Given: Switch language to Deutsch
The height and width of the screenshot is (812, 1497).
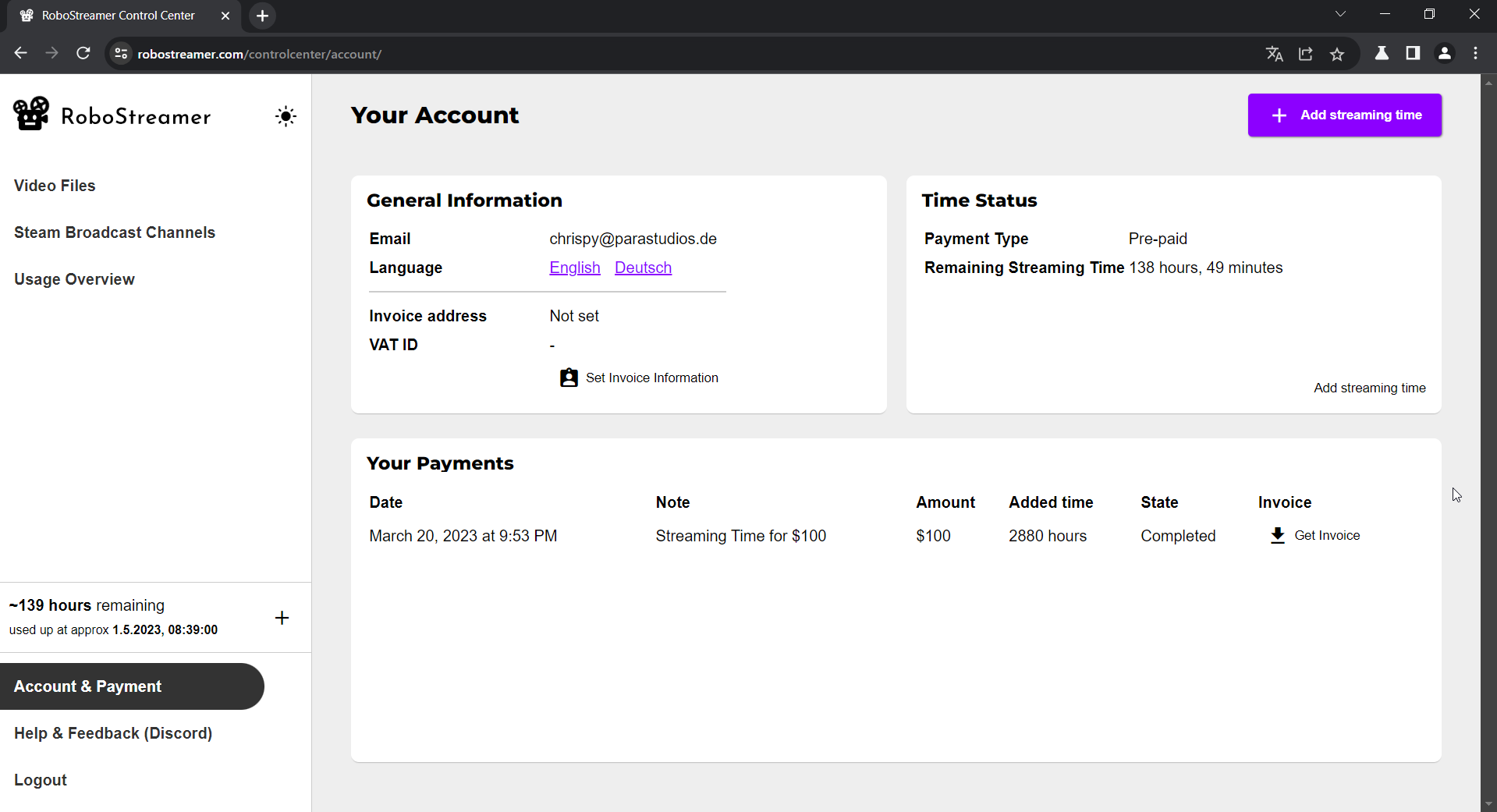Looking at the screenshot, I should pos(643,268).
